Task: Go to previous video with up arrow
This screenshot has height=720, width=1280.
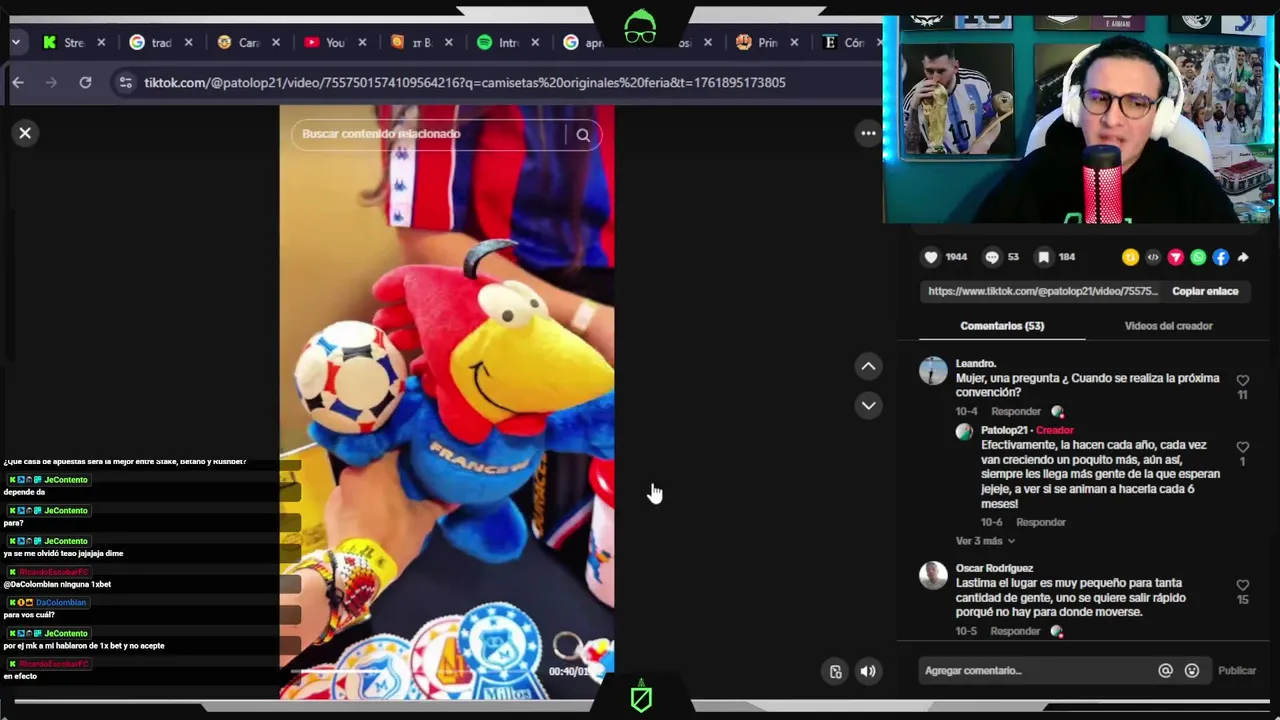Action: [868, 366]
